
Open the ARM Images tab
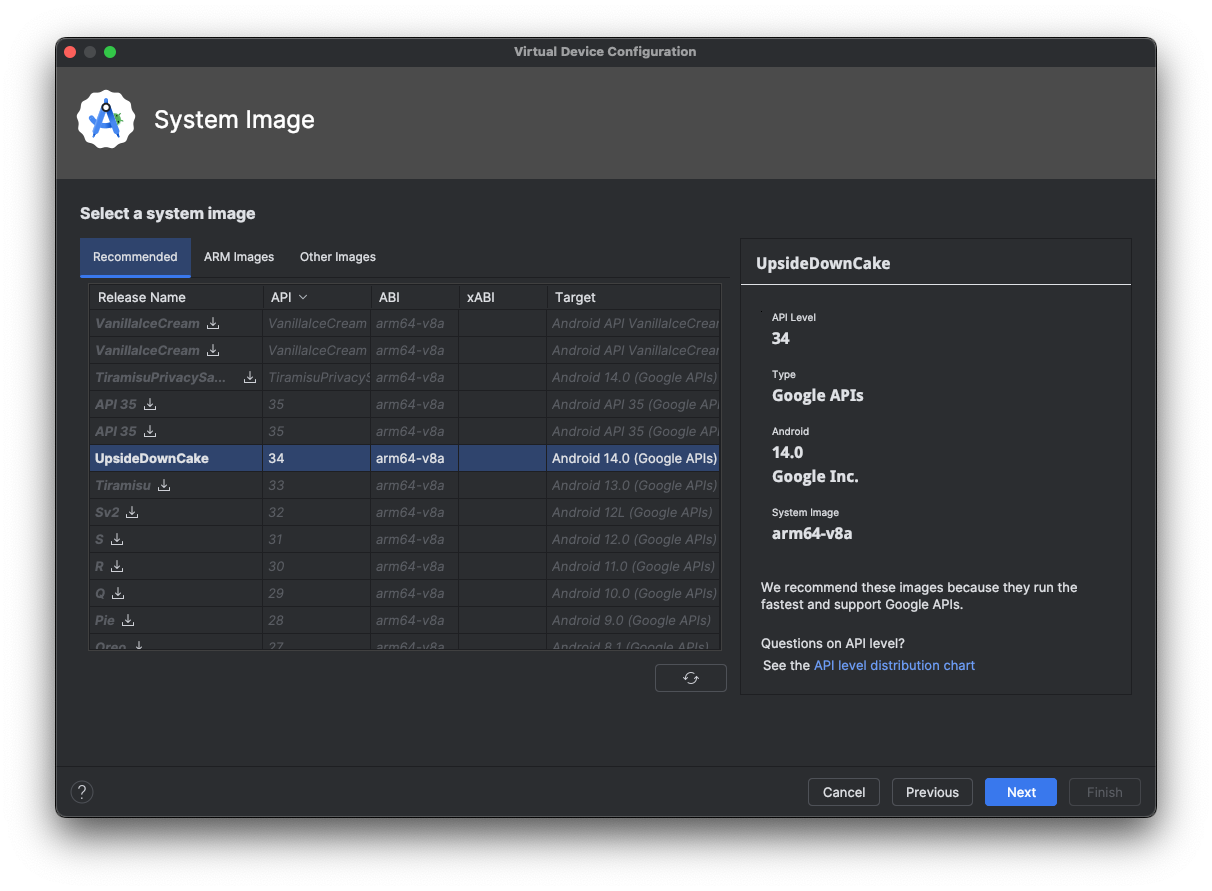239,257
